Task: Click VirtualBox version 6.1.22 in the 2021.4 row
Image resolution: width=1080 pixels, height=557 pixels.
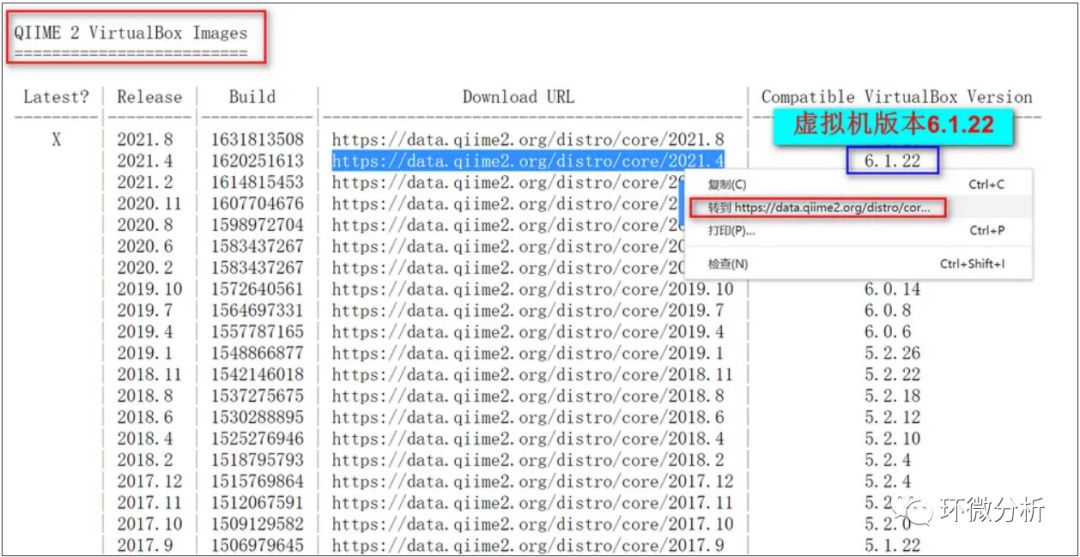Action: point(893,161)
